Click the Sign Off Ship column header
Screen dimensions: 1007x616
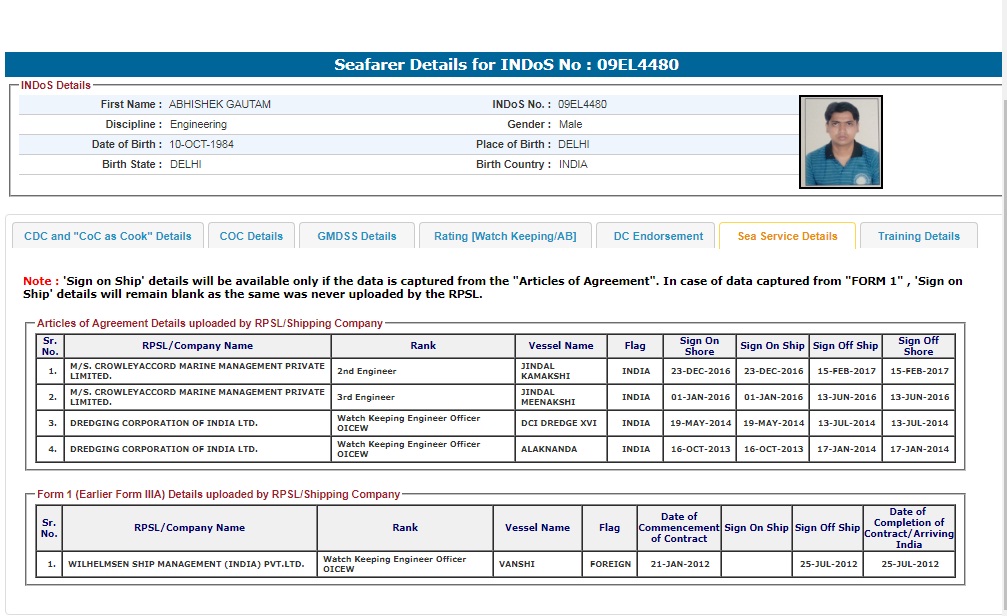845,346
